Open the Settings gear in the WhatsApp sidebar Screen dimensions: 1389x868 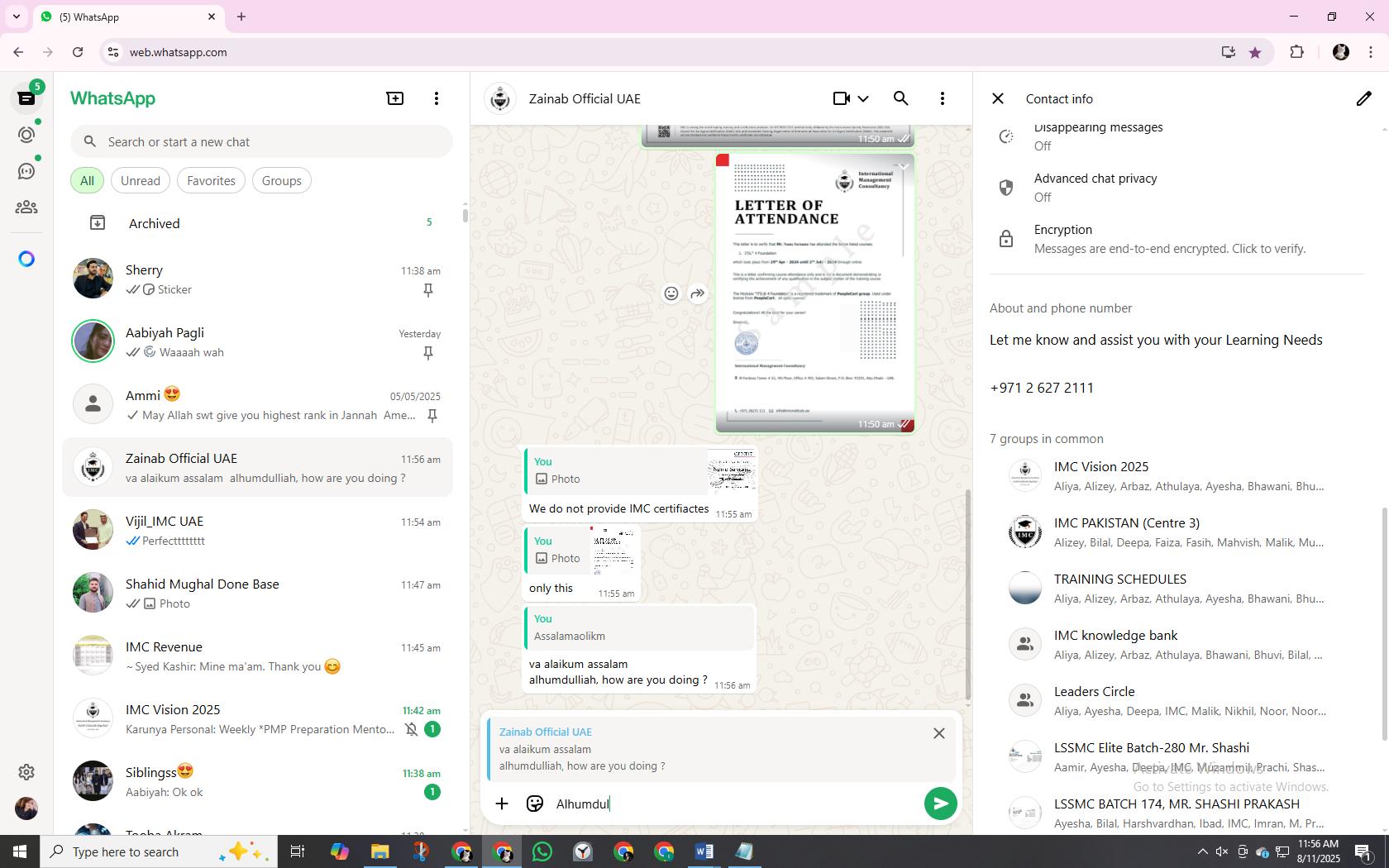[x=26, y=771]
